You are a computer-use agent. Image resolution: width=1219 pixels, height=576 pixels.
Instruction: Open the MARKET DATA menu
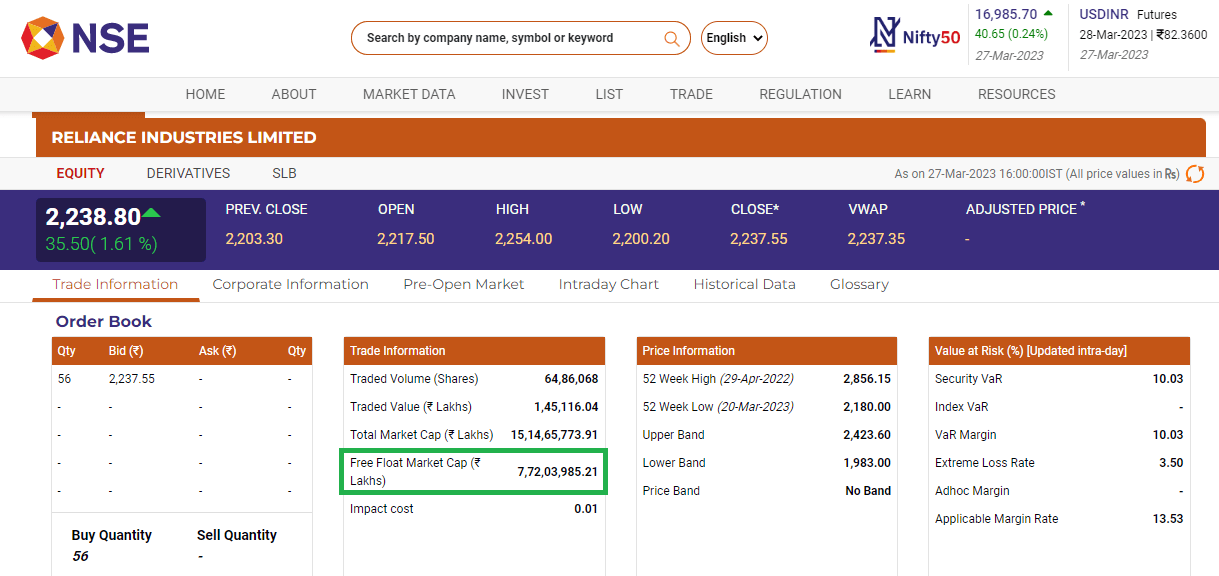click(409, 94)
